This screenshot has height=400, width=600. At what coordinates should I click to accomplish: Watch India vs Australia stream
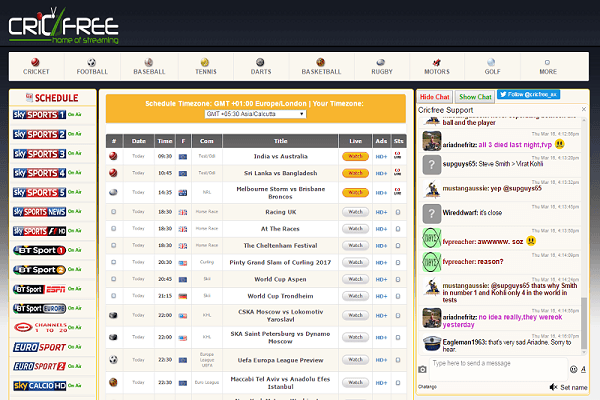(355, 156)
